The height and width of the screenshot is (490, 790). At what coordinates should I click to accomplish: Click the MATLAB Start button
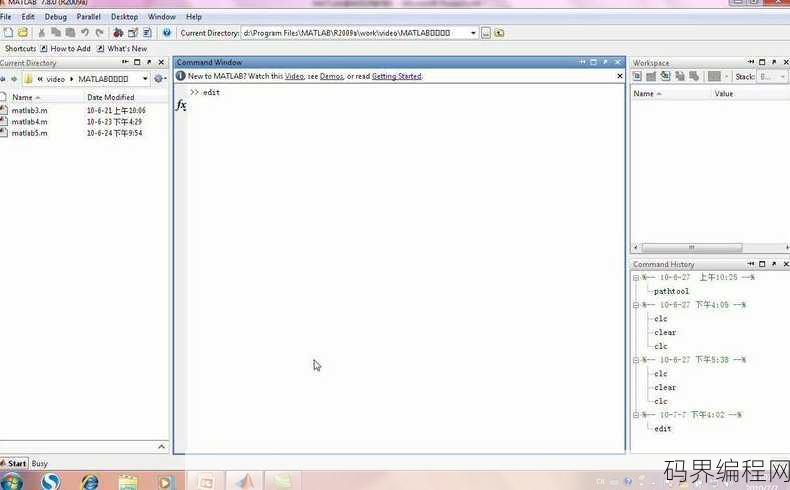pos(14,463)
